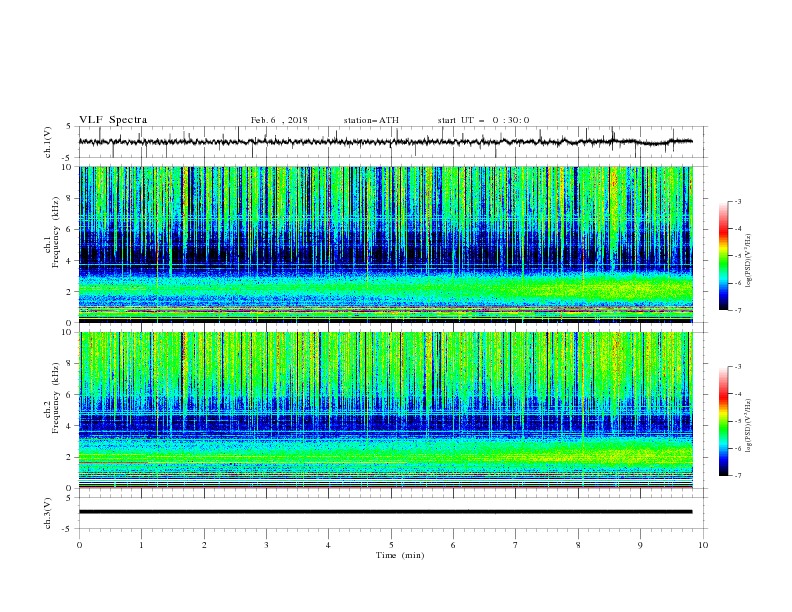Click the "ch.3(V)" axis label

point(48,513)
